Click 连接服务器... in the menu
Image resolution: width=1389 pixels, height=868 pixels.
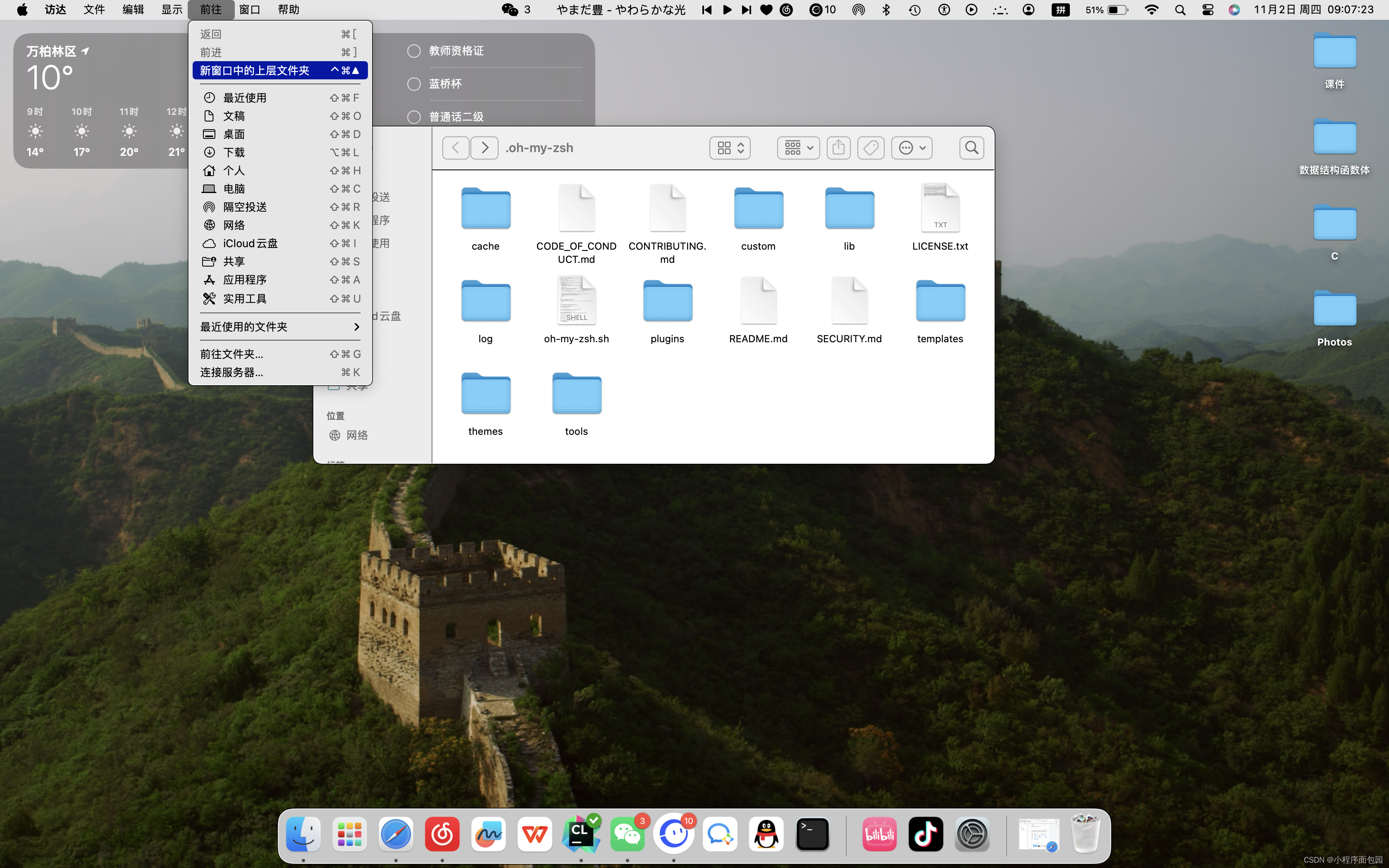pos(232,372)
